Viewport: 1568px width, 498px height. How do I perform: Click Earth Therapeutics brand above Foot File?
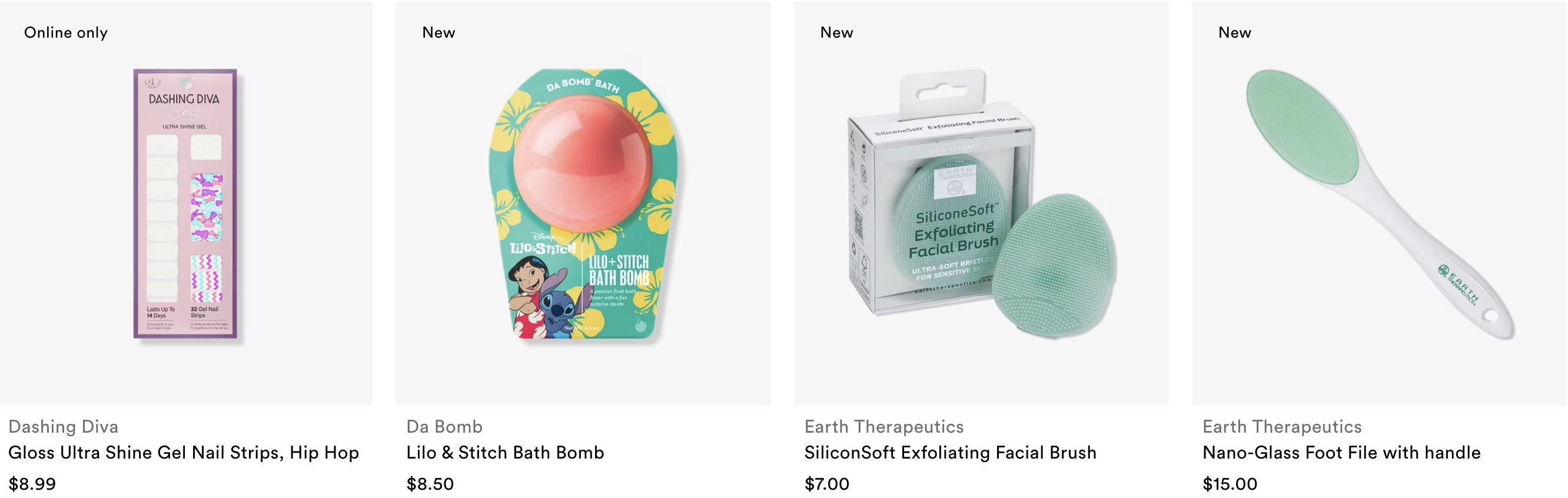[1282, 426]
